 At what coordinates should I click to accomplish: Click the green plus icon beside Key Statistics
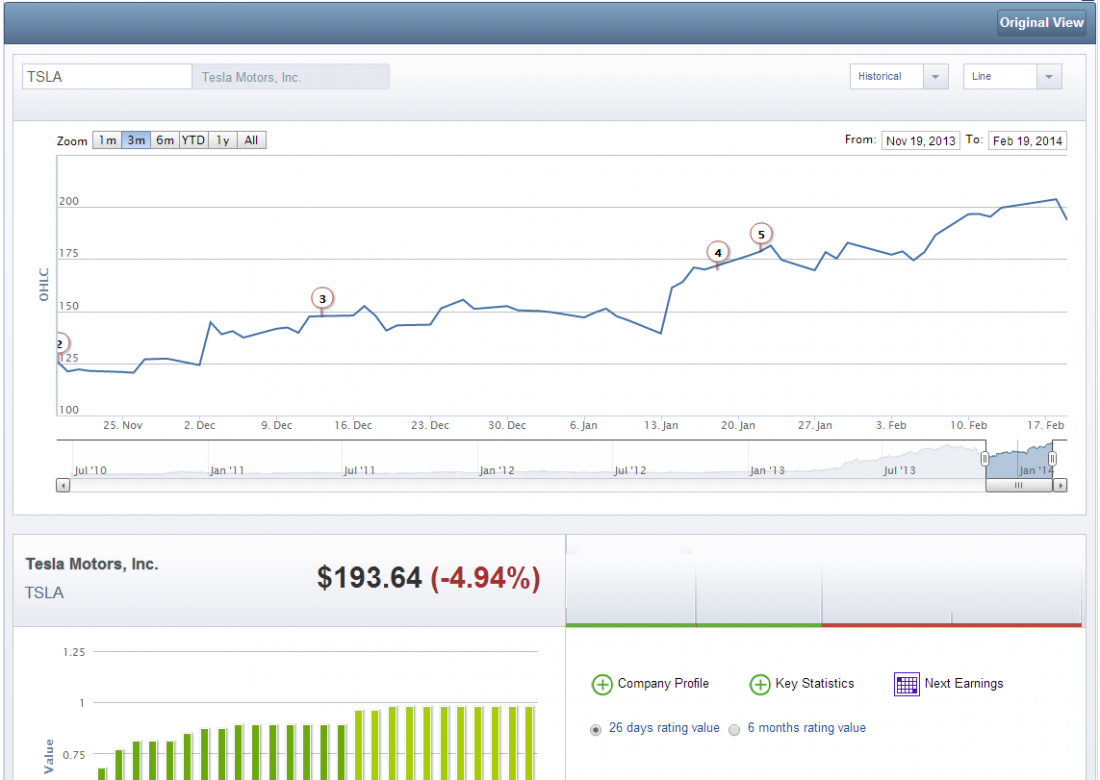[759, 684]
